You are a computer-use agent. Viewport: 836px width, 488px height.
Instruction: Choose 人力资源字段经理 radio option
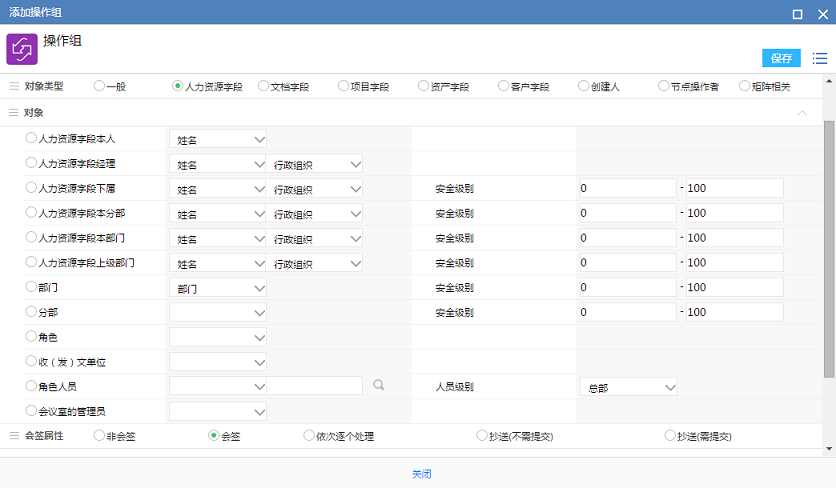point(31,163)
